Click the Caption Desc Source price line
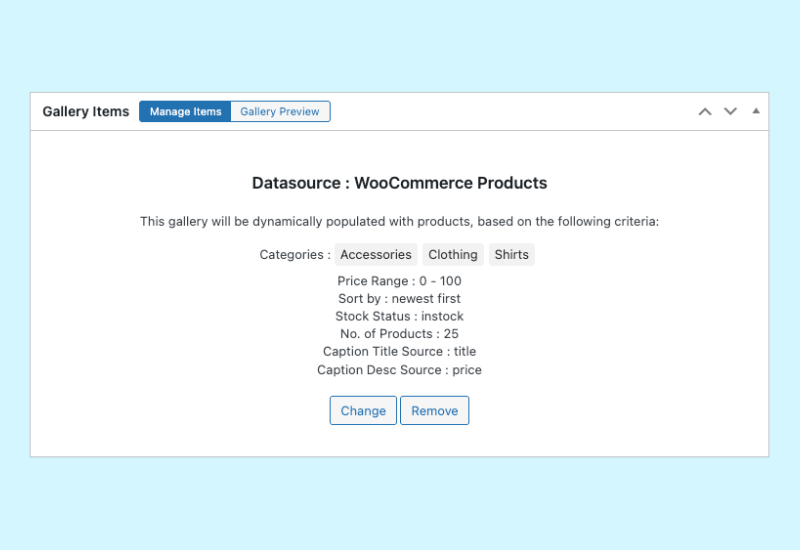 pyautogui.click(x=399, y=370)
